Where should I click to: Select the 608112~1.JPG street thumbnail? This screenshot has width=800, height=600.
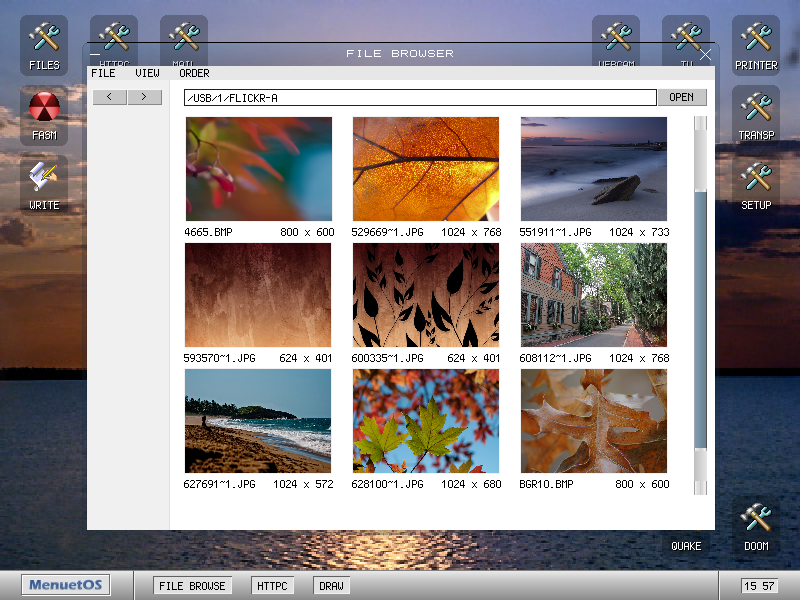click(x=594, y=295)
